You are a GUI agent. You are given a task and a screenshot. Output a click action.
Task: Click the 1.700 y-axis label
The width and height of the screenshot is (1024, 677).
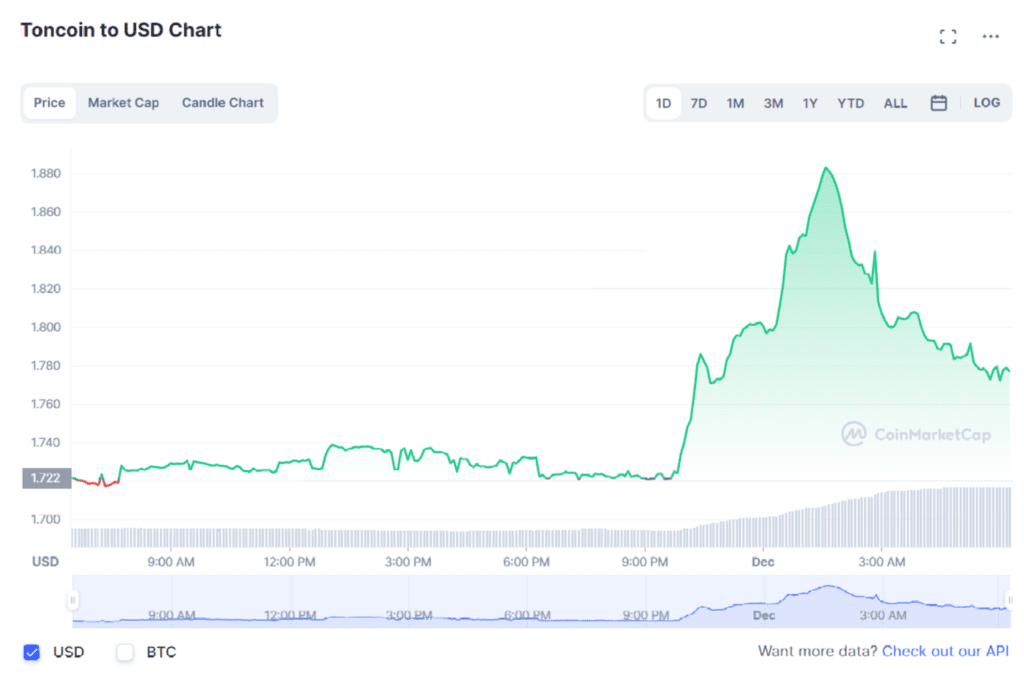[46, 520]
